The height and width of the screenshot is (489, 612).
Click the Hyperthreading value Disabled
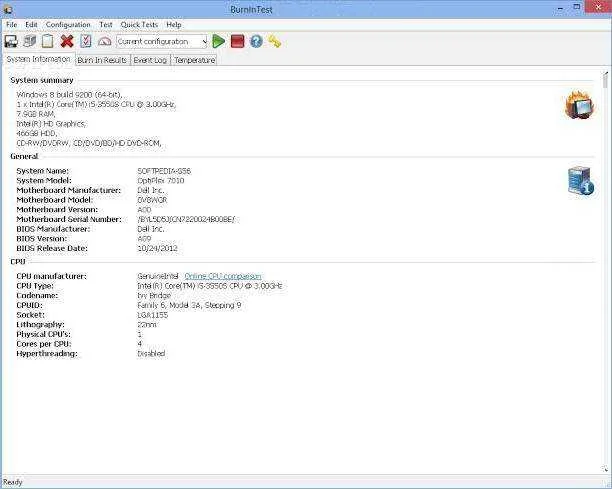151,354
